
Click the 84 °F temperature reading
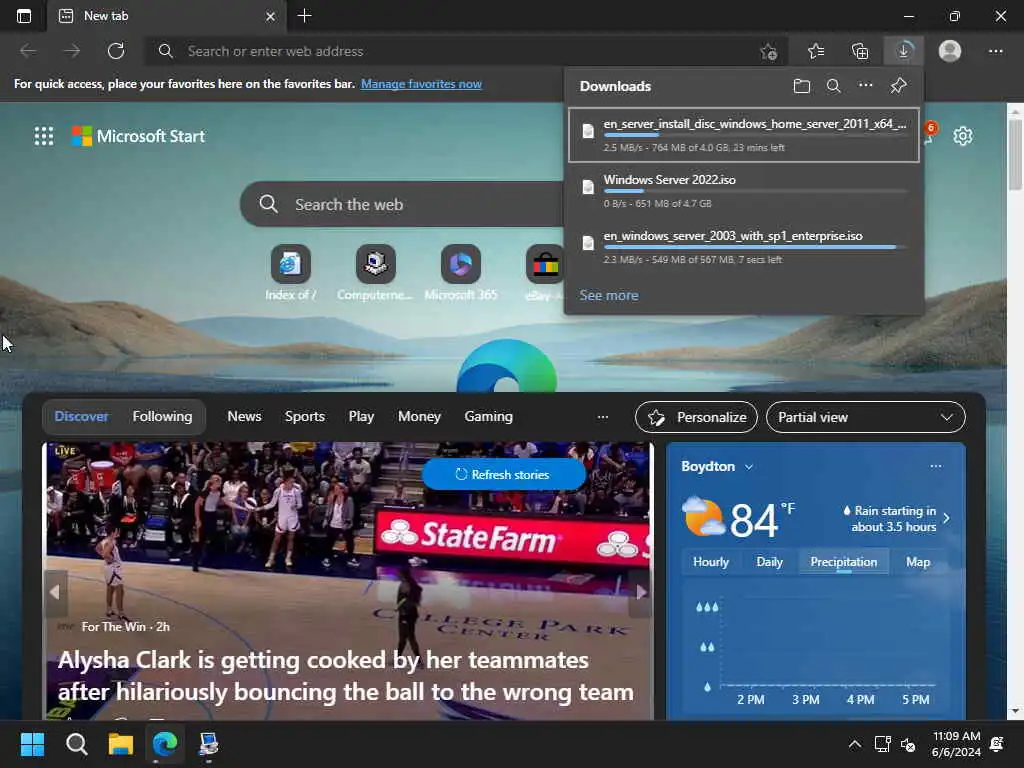tap(761, 520)
